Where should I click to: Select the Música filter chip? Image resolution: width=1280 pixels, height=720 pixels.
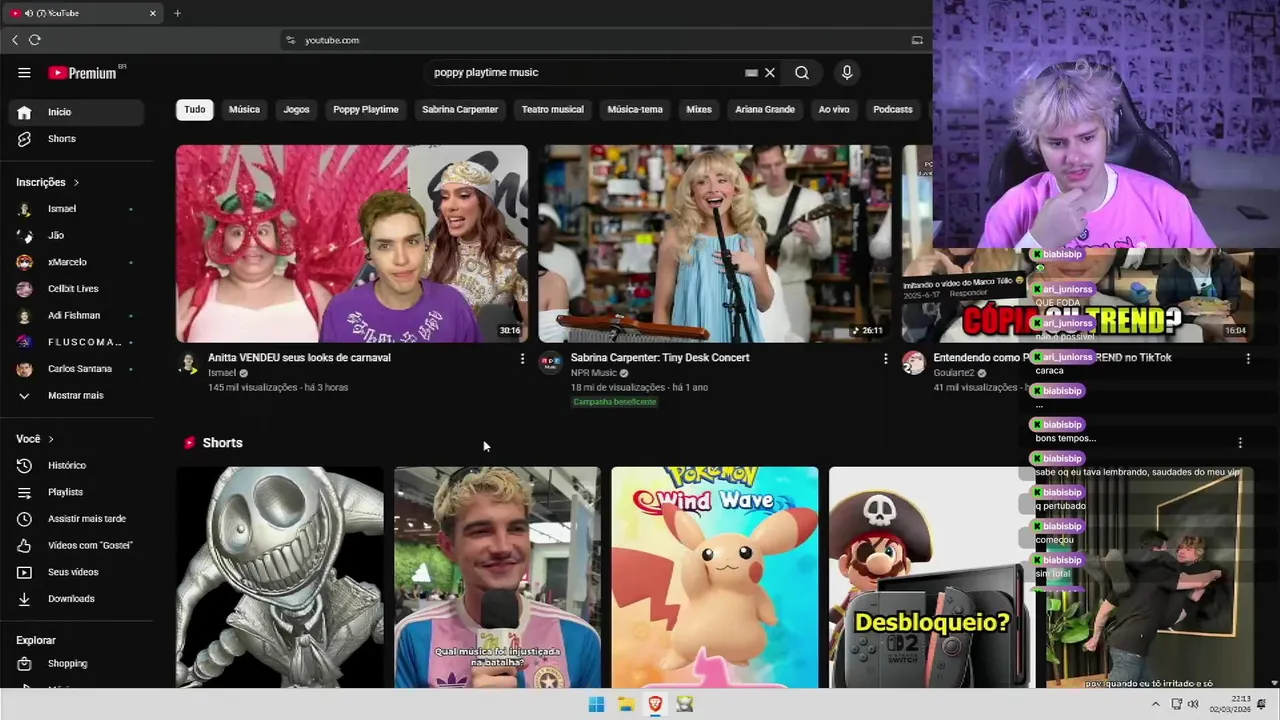pyautogui.click(x=244, y=110)
